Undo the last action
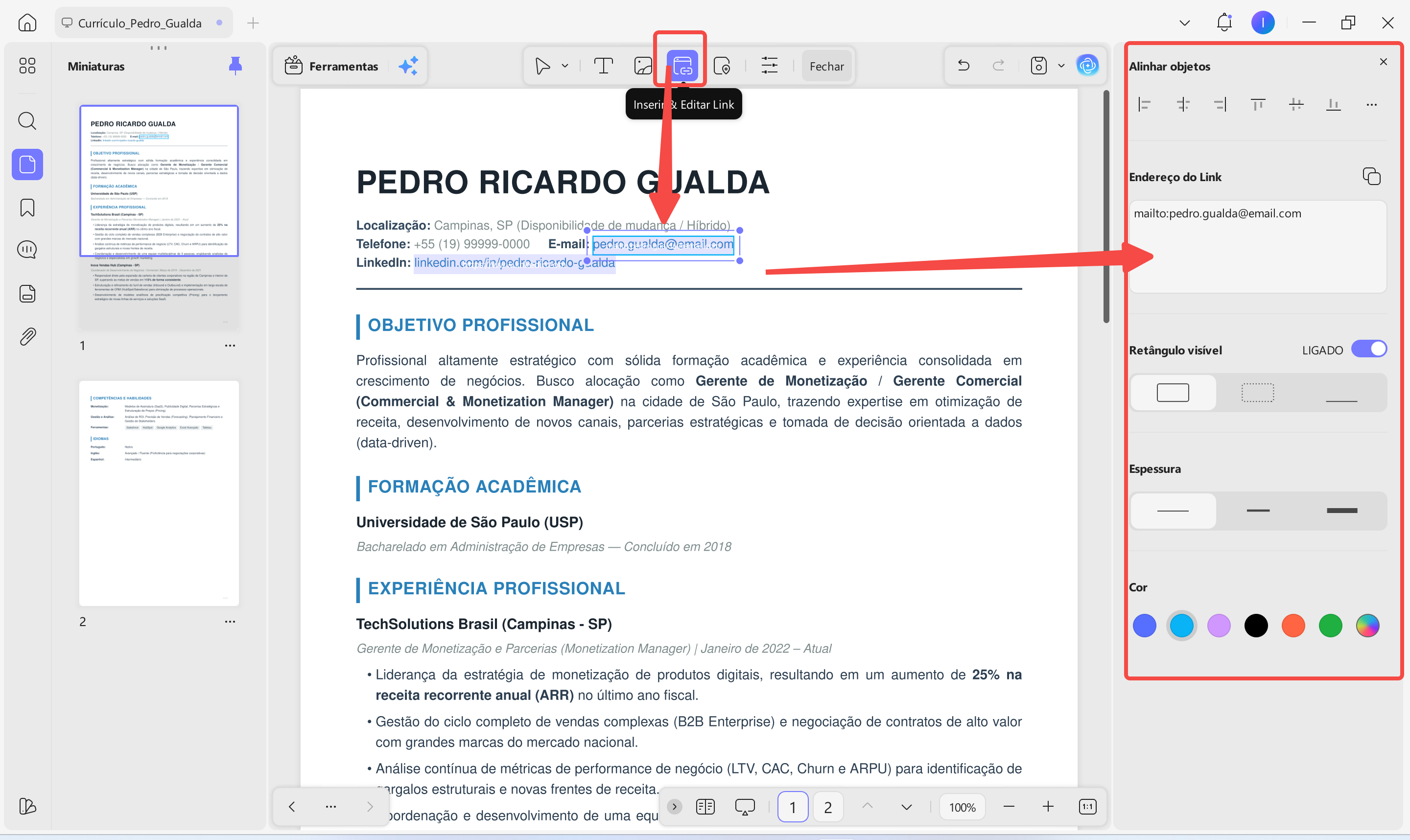Screen dimensions: 1410x840 click(963, 66)
